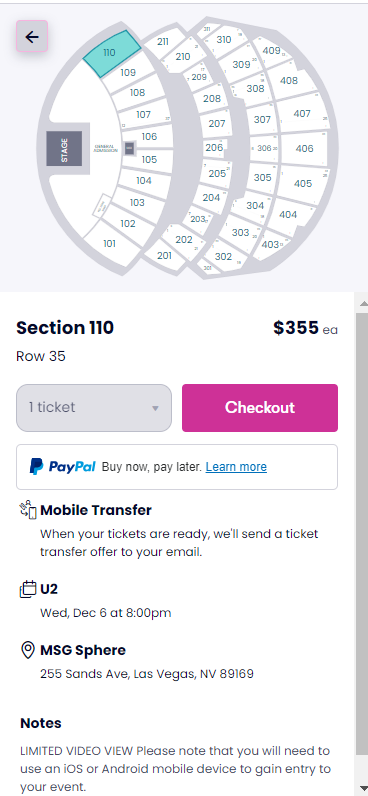Click the scrollbar down arrow

[x=363, y=789]
